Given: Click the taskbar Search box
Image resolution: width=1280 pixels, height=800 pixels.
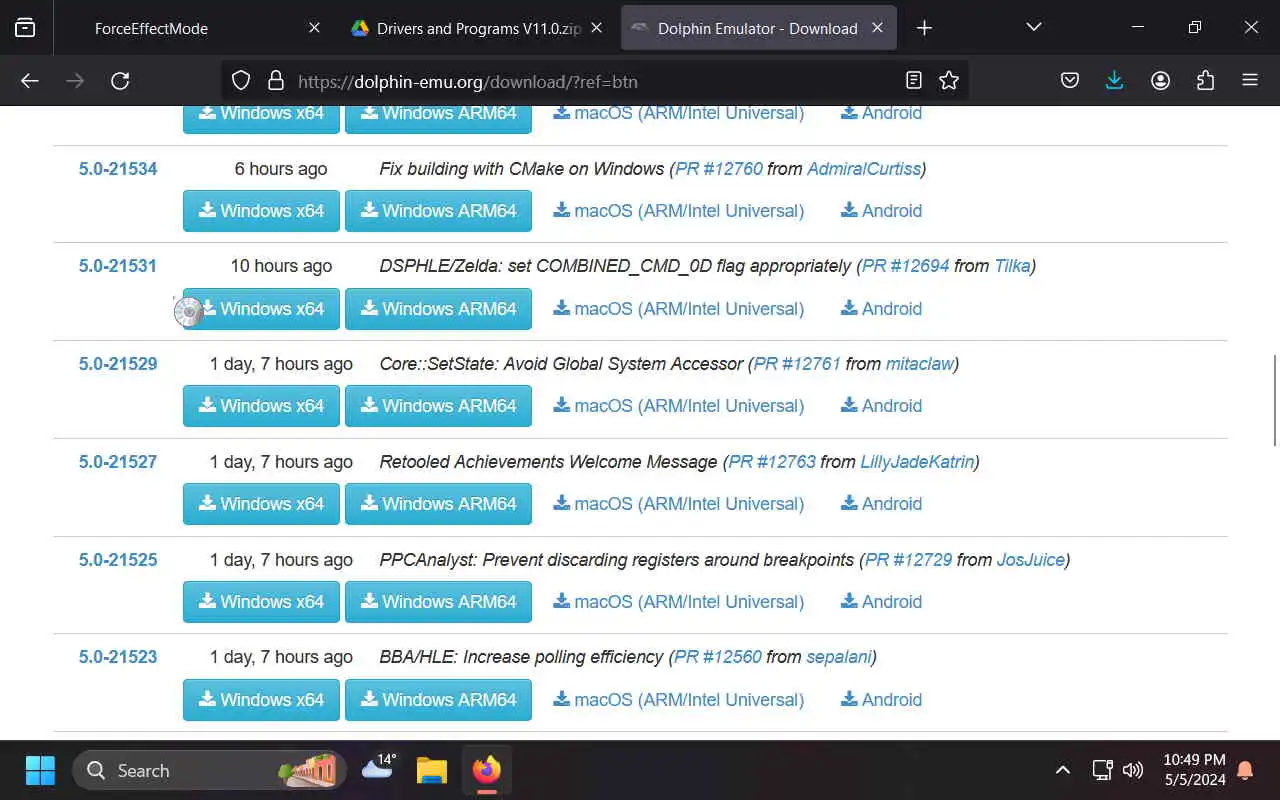Looking at the screenshot, I should pyautogui.click(x=209, y=770).
